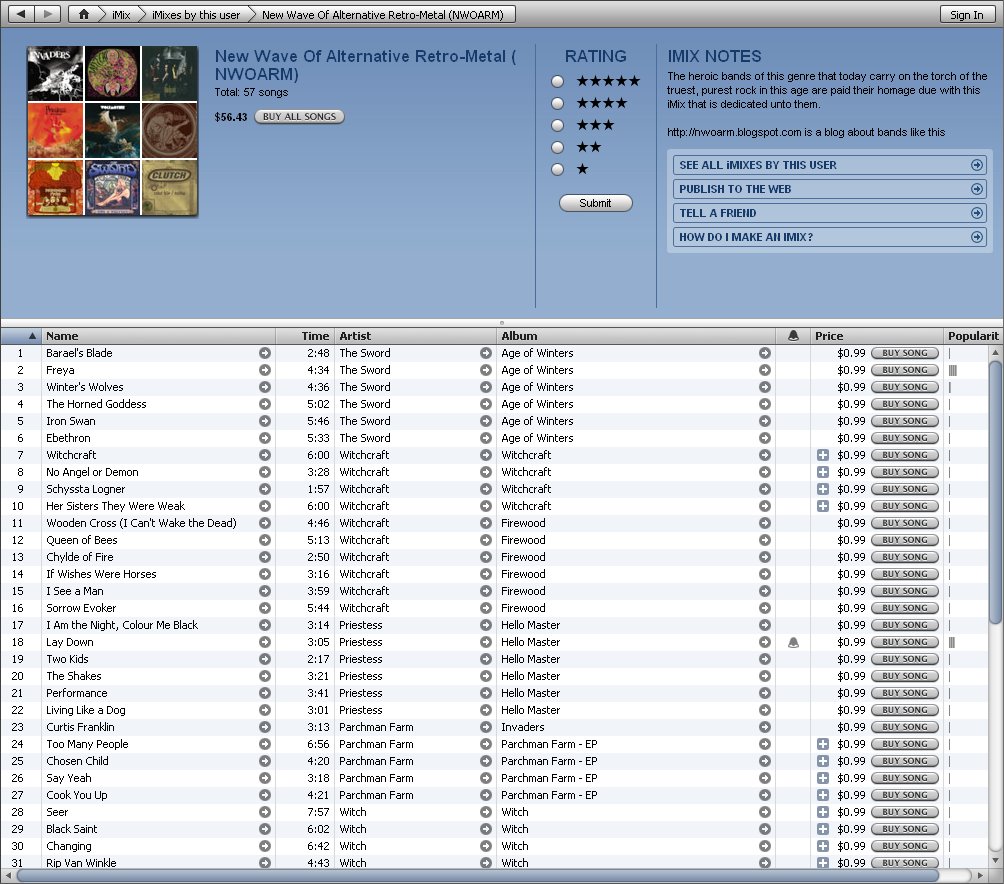This screenshot has height=884, width=1004.
Task: Click arrow beside Hello Master album in Performance row
Action: [x=765, y=693]
